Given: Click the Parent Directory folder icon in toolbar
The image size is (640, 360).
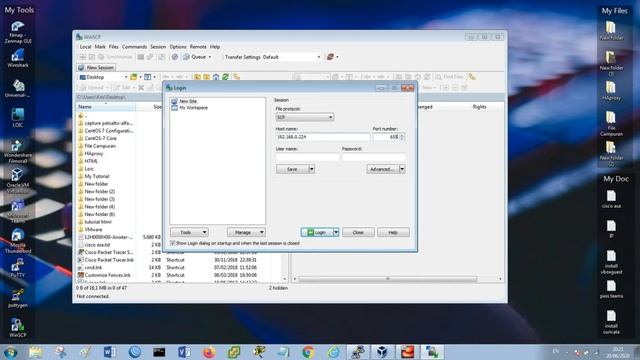Looking at the screenshot, I should point(197,77).
